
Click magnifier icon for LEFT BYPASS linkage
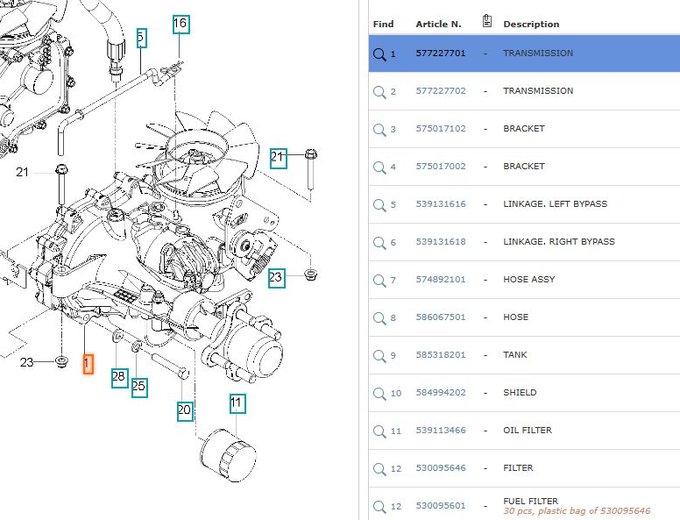pos(379,205)
